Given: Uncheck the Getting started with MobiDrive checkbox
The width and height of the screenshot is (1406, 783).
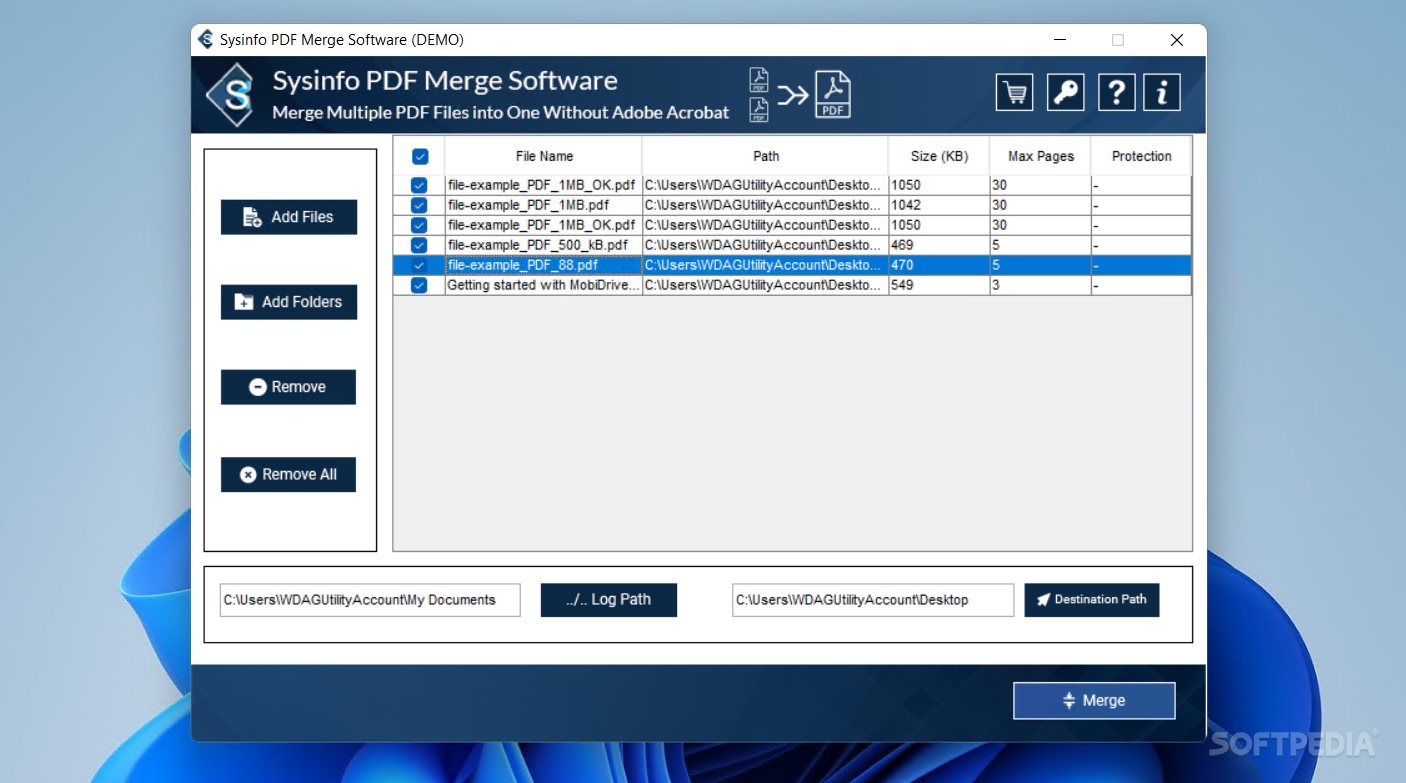Looking at the screenshot, I should click(x=419, y=285).
